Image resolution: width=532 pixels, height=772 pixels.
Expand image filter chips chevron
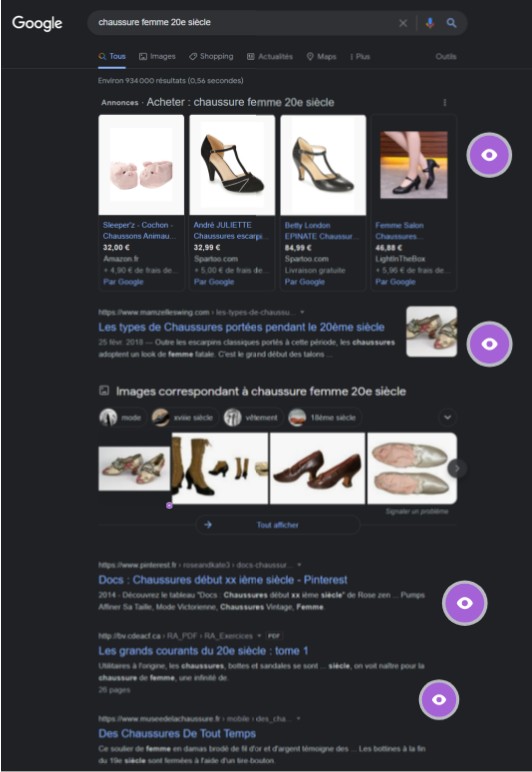(447, 418)
